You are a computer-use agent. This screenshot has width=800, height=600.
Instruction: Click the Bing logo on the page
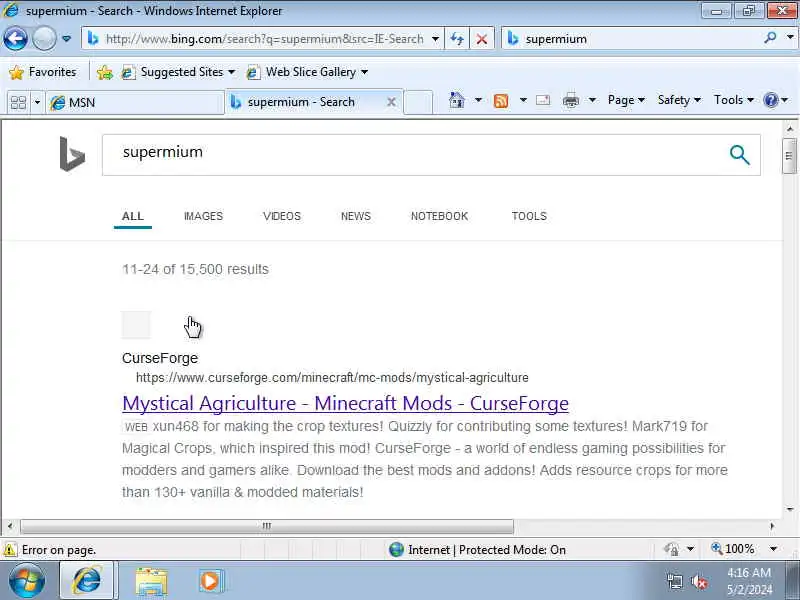[72, 154]
